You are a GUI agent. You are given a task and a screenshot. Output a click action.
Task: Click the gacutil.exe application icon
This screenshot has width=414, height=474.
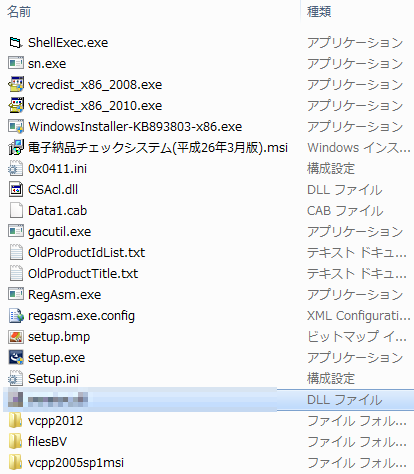(x=16, y=232)
